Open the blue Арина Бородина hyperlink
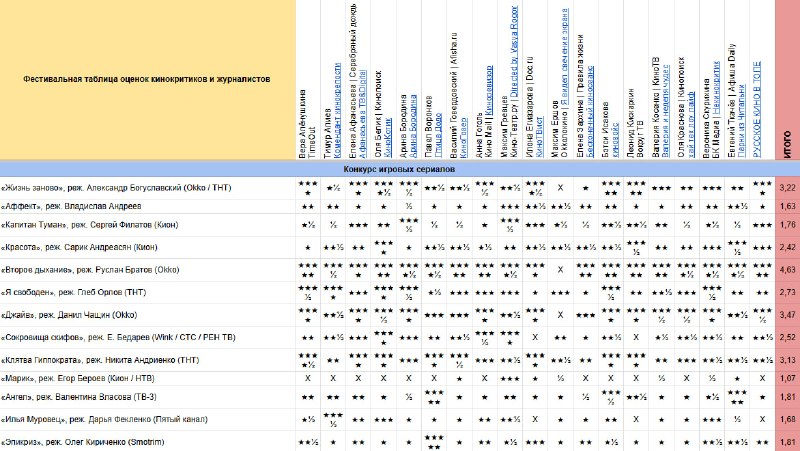Viewport: 800px width, 451px height. tap(413, 126)
